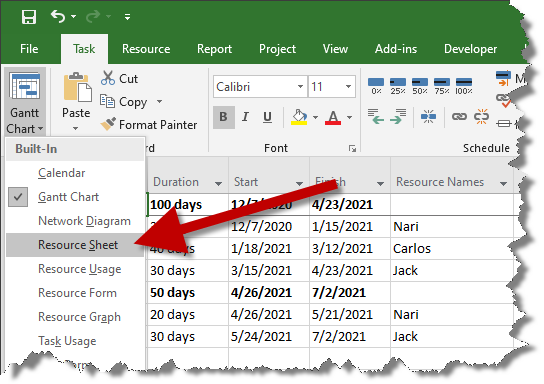Open Paste options dropdown arrow
Viewport: 544px width, 384px height.
pyautogui.click(x=76, y=129)
